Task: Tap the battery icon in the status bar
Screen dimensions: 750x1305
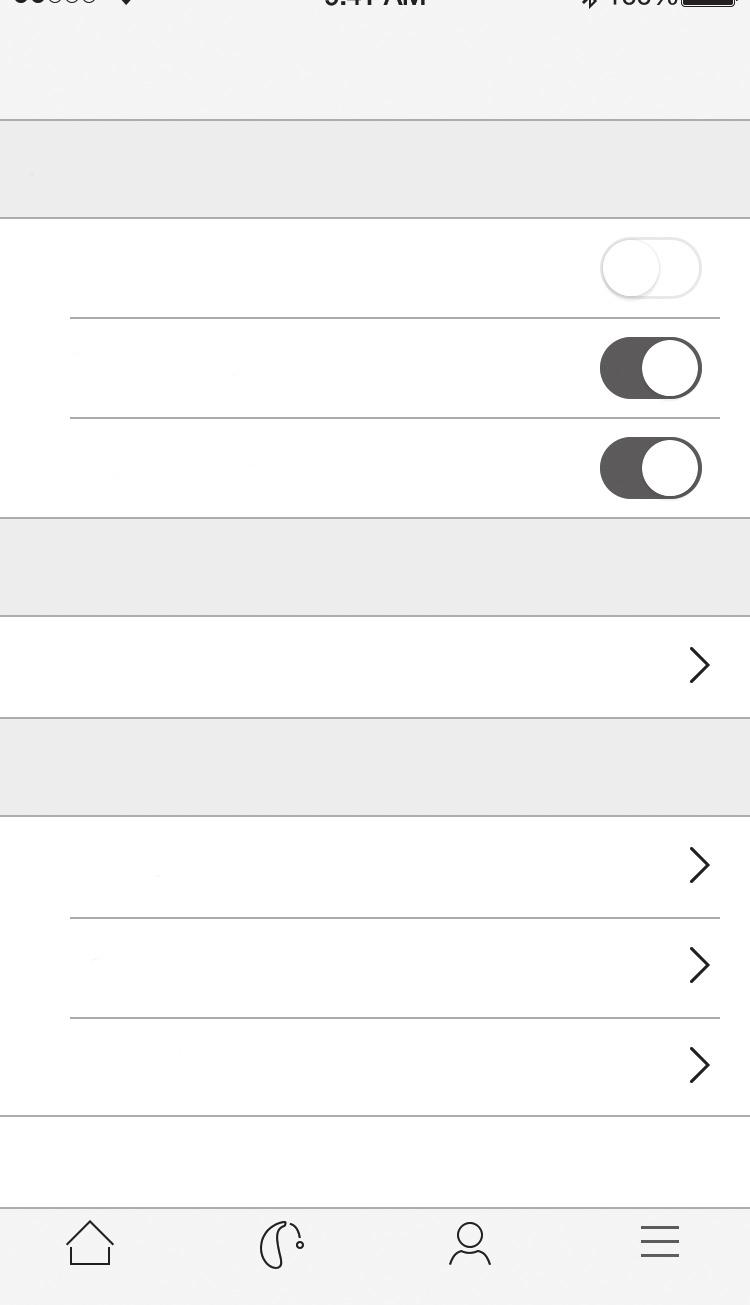Action: (x=708, y=3)
